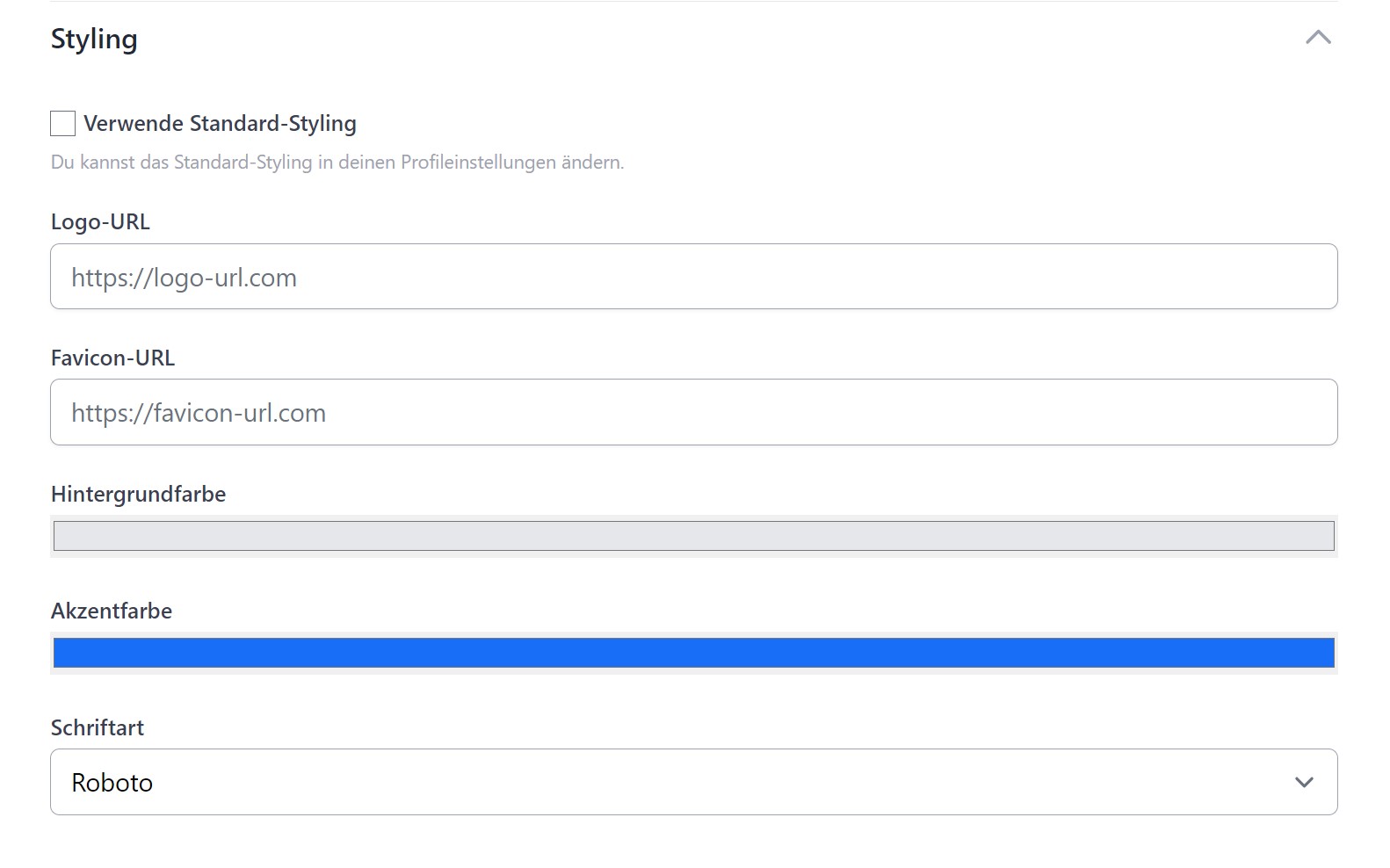Click the Standard-Styling Profileinstellungen hint text
The width and height of the screenshot is (1390, 868).
click(x=337, y=163)
